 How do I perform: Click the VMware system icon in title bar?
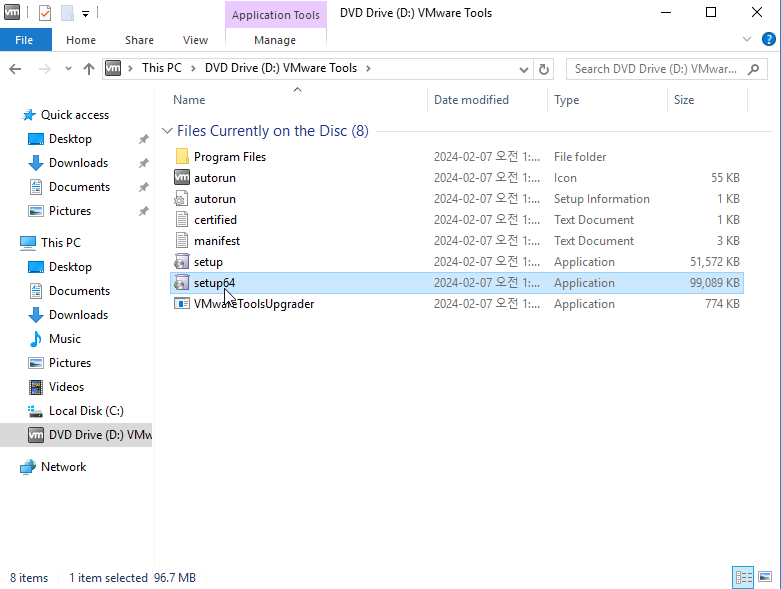pyautogui.click(x=12, y=12)
